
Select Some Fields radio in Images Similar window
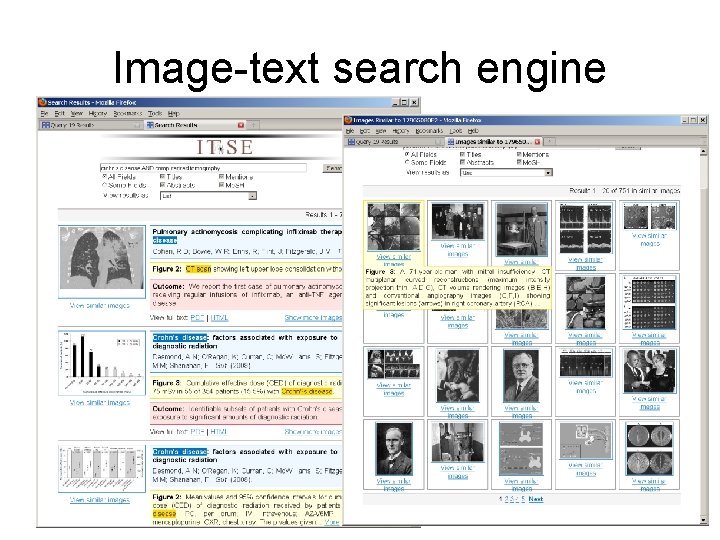[407, 162]
